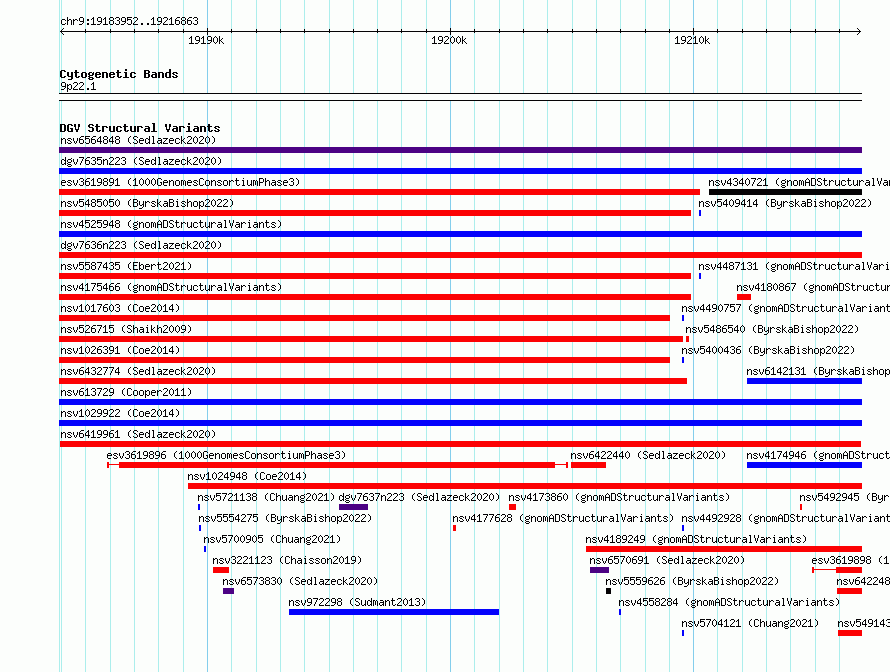Screen dimensions: 890x672
Task: Click the nsv1026391 (Coe2014) label
Action: 120,350
